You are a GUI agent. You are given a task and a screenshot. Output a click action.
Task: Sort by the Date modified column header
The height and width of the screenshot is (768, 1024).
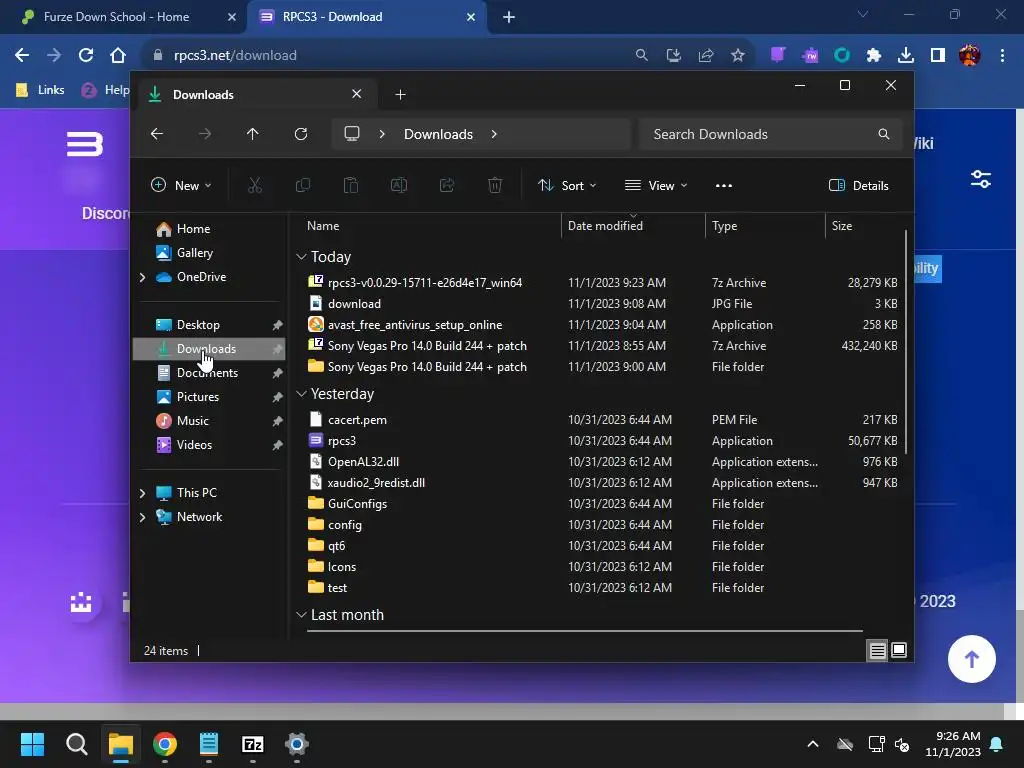coord(605,226)
